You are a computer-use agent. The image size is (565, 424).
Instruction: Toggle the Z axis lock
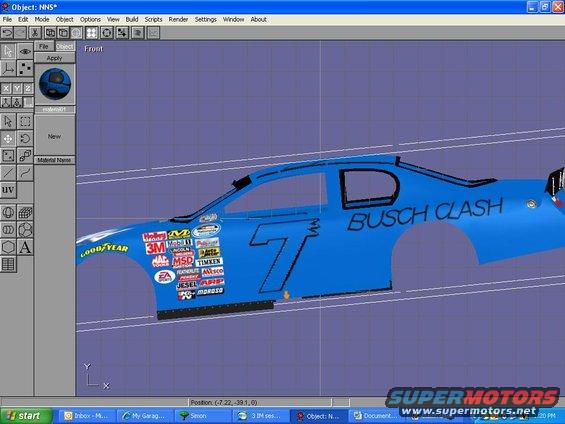click(x=28, y=88)
